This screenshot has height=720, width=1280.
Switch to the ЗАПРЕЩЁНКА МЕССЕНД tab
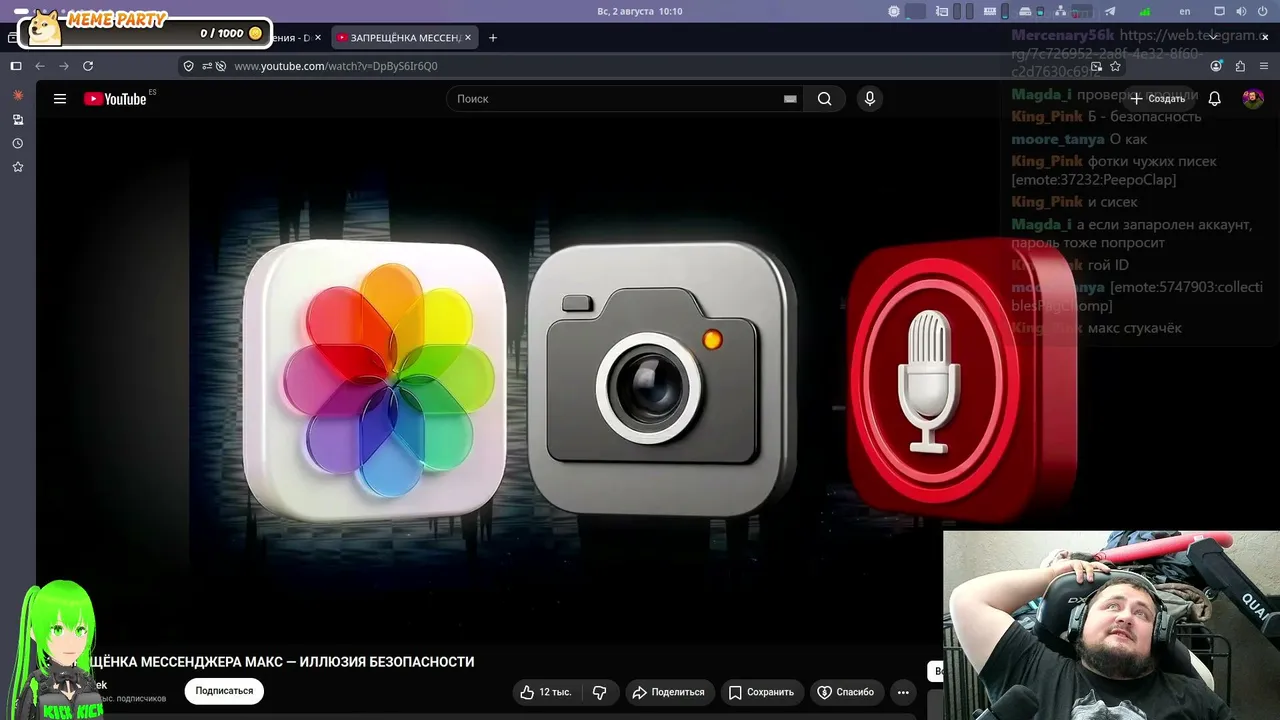(405, 38)
